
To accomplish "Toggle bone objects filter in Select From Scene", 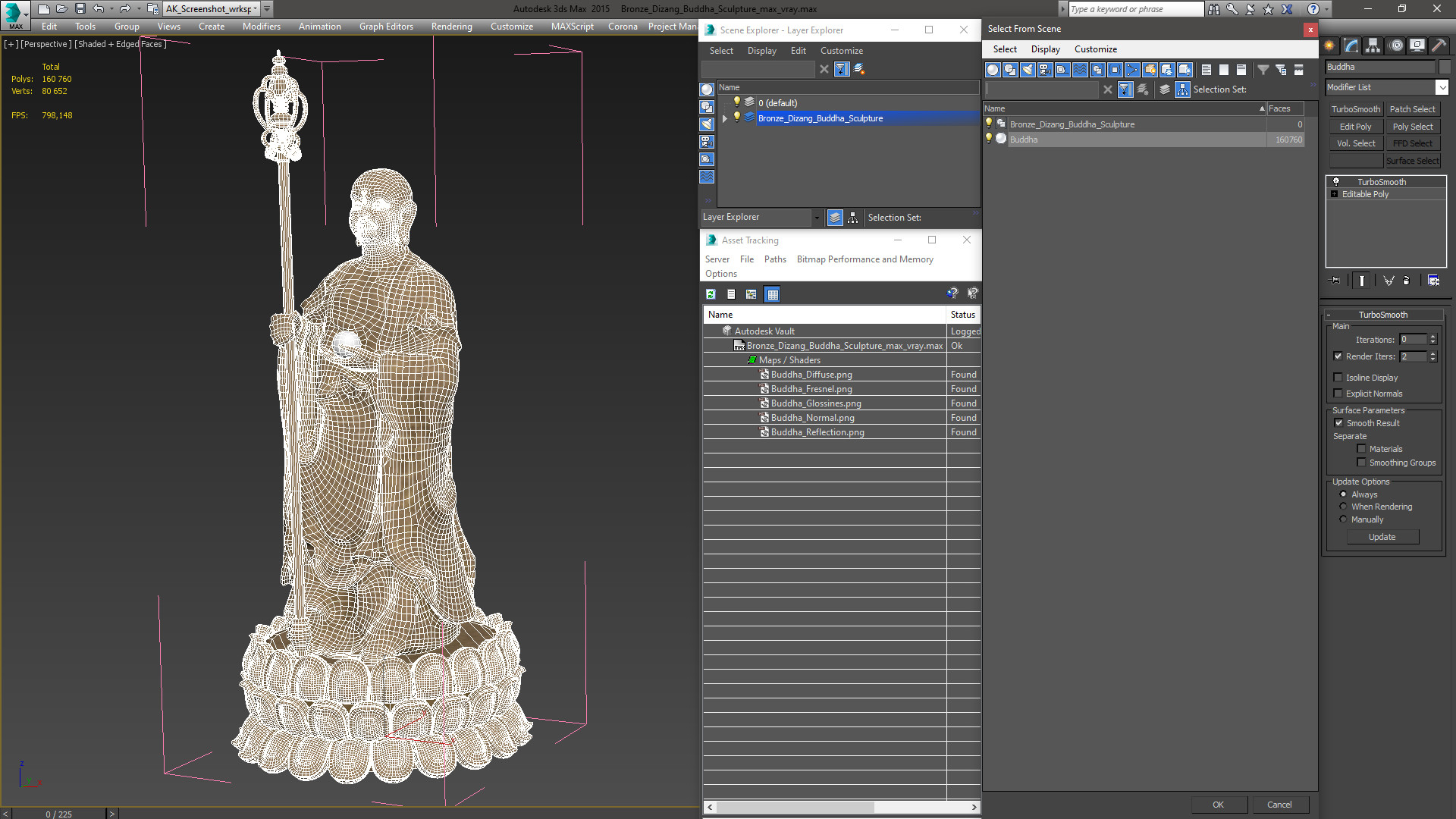I will click(x=1132, y=70).
